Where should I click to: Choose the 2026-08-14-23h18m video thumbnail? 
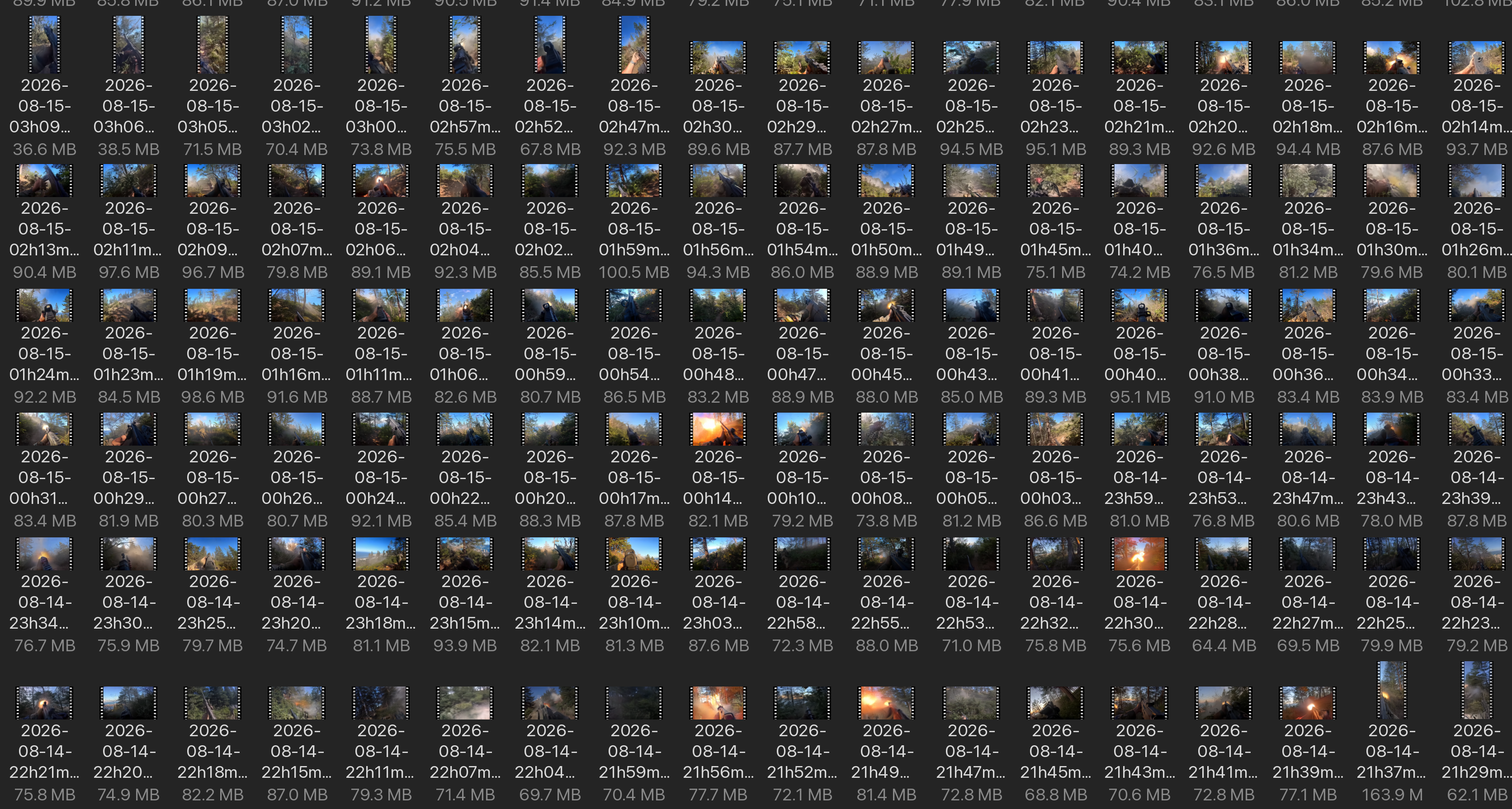[x=381, y=554]
